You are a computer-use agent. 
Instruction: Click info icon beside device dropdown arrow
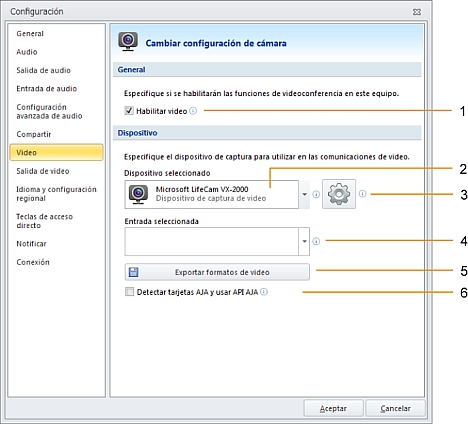316,194
